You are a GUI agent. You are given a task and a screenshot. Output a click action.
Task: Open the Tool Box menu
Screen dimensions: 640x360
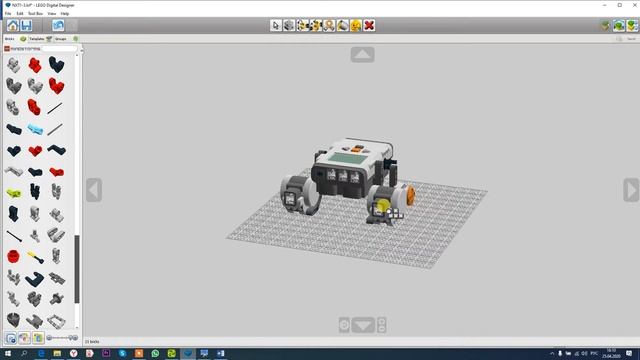[x=35, y=13]
